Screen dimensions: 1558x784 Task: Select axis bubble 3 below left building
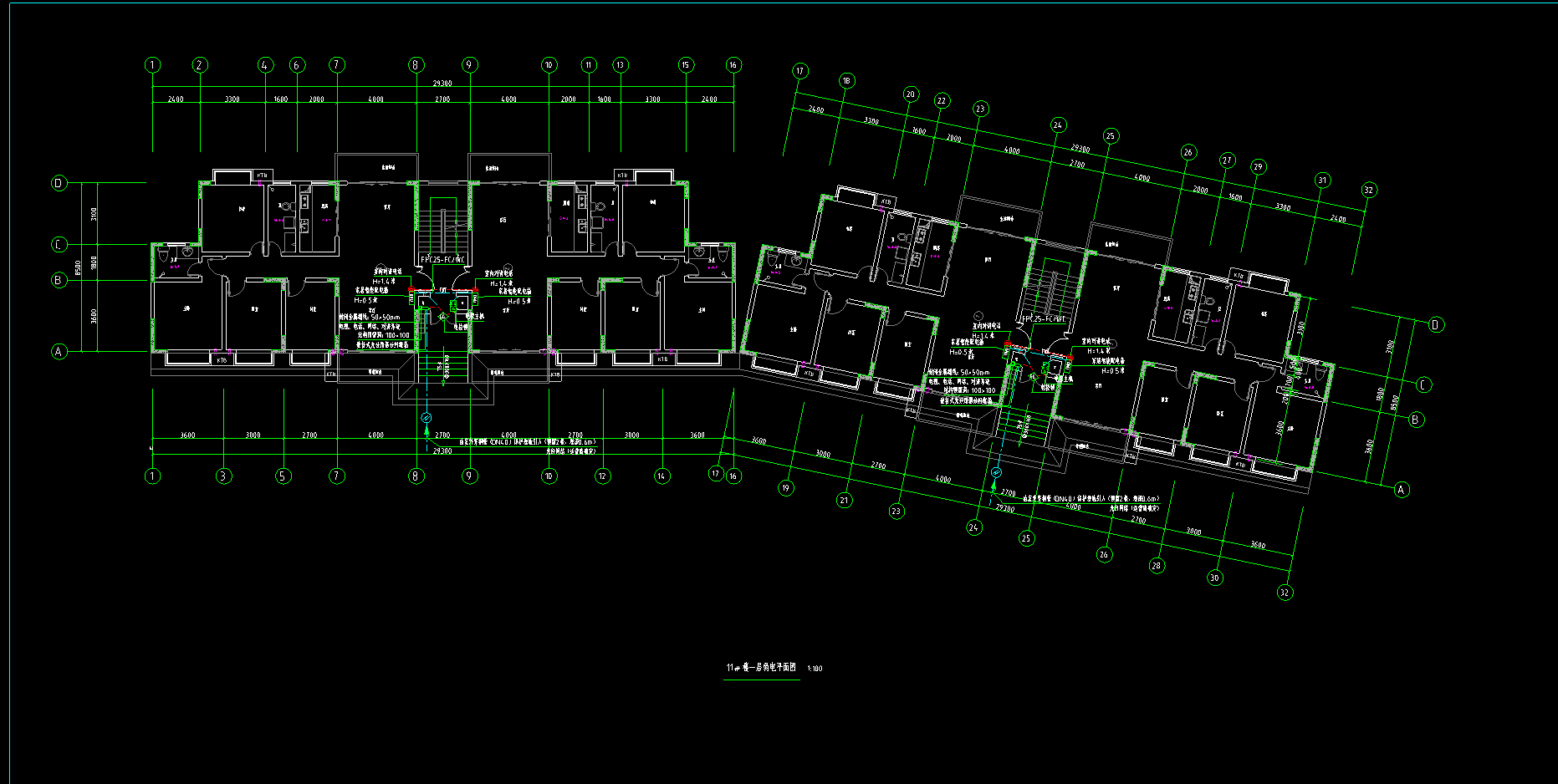click(x=223, y=476)
